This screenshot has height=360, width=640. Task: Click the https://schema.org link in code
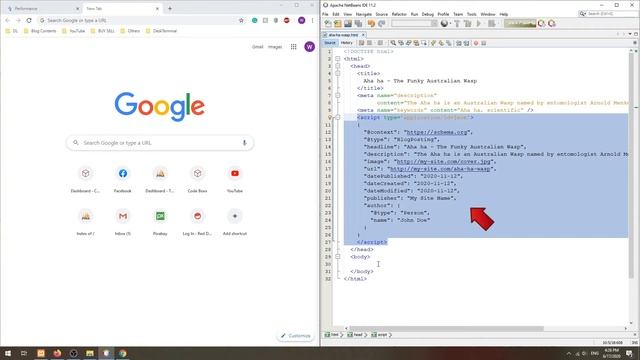pyautogui.click(x=437, y=132)
